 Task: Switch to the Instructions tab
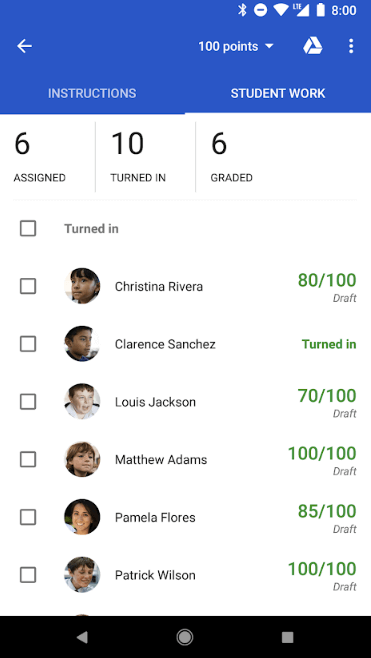click(x=92, y=93)
